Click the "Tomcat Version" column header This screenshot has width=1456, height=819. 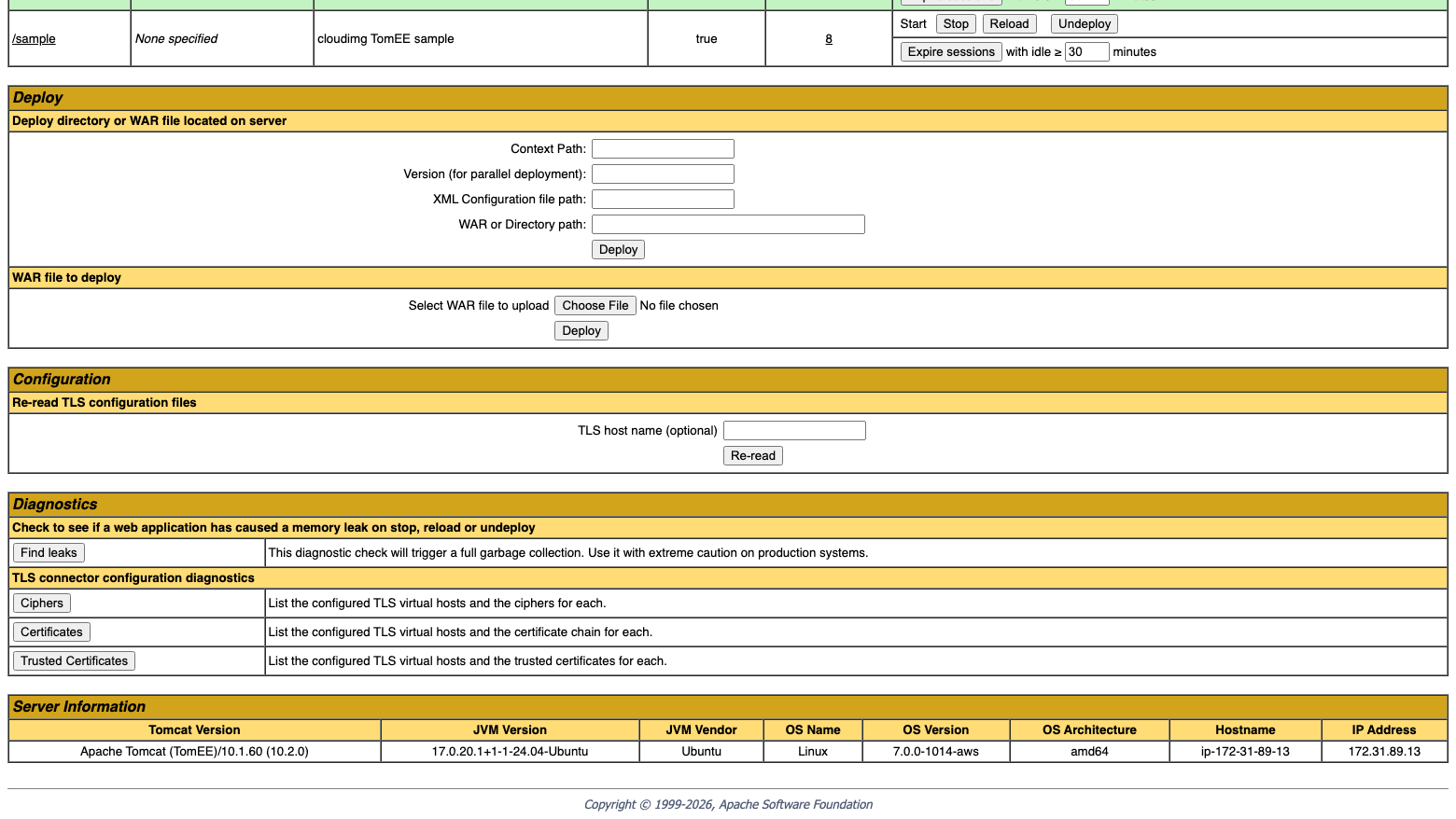(x=194, y=730)
